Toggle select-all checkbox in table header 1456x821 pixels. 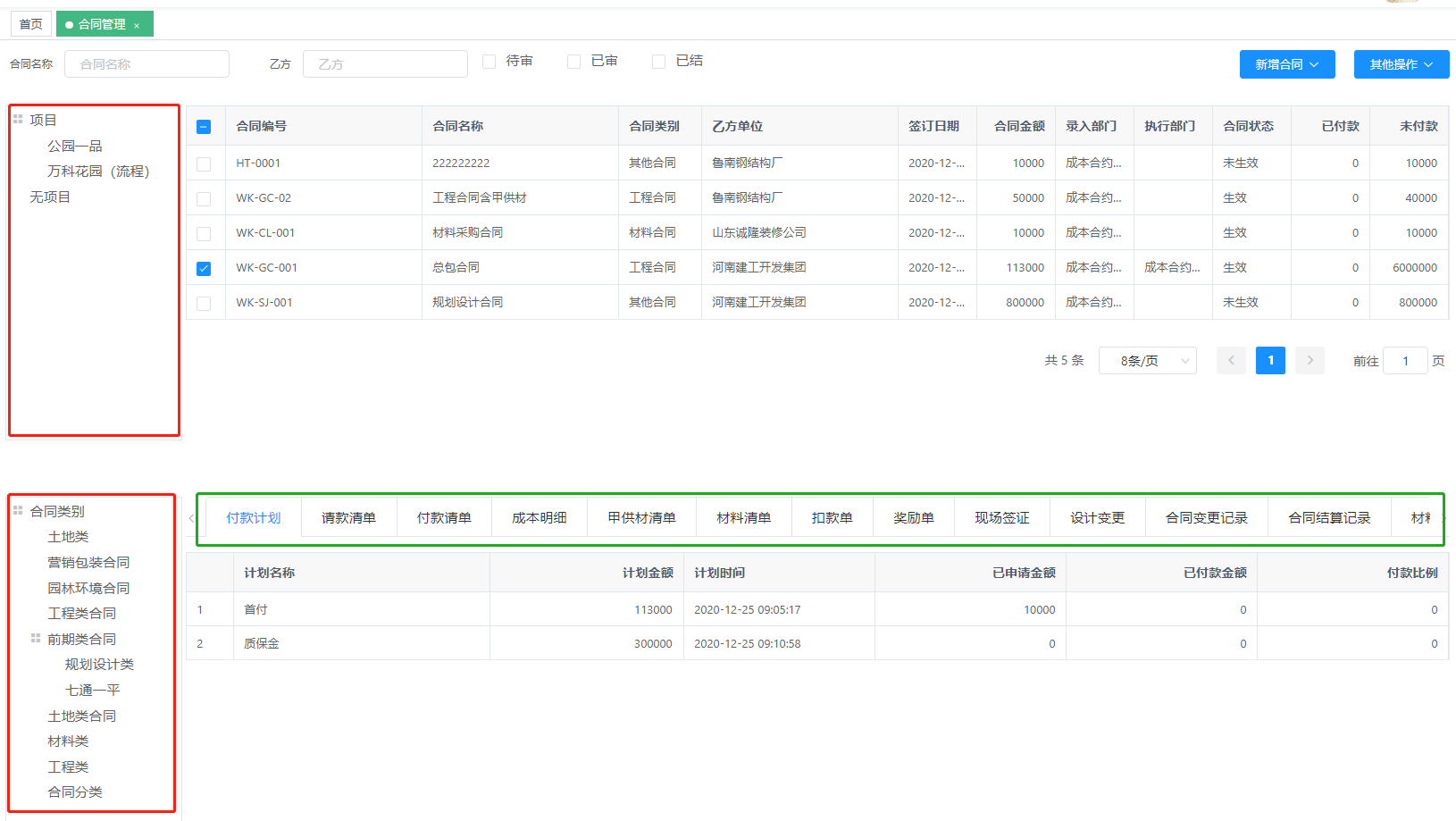204,127
